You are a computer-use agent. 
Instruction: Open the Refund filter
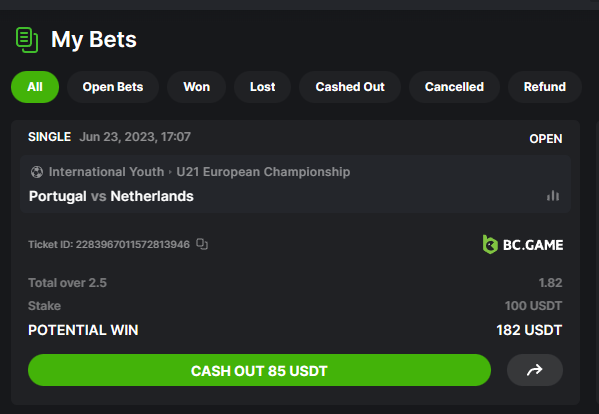point(545,87)
